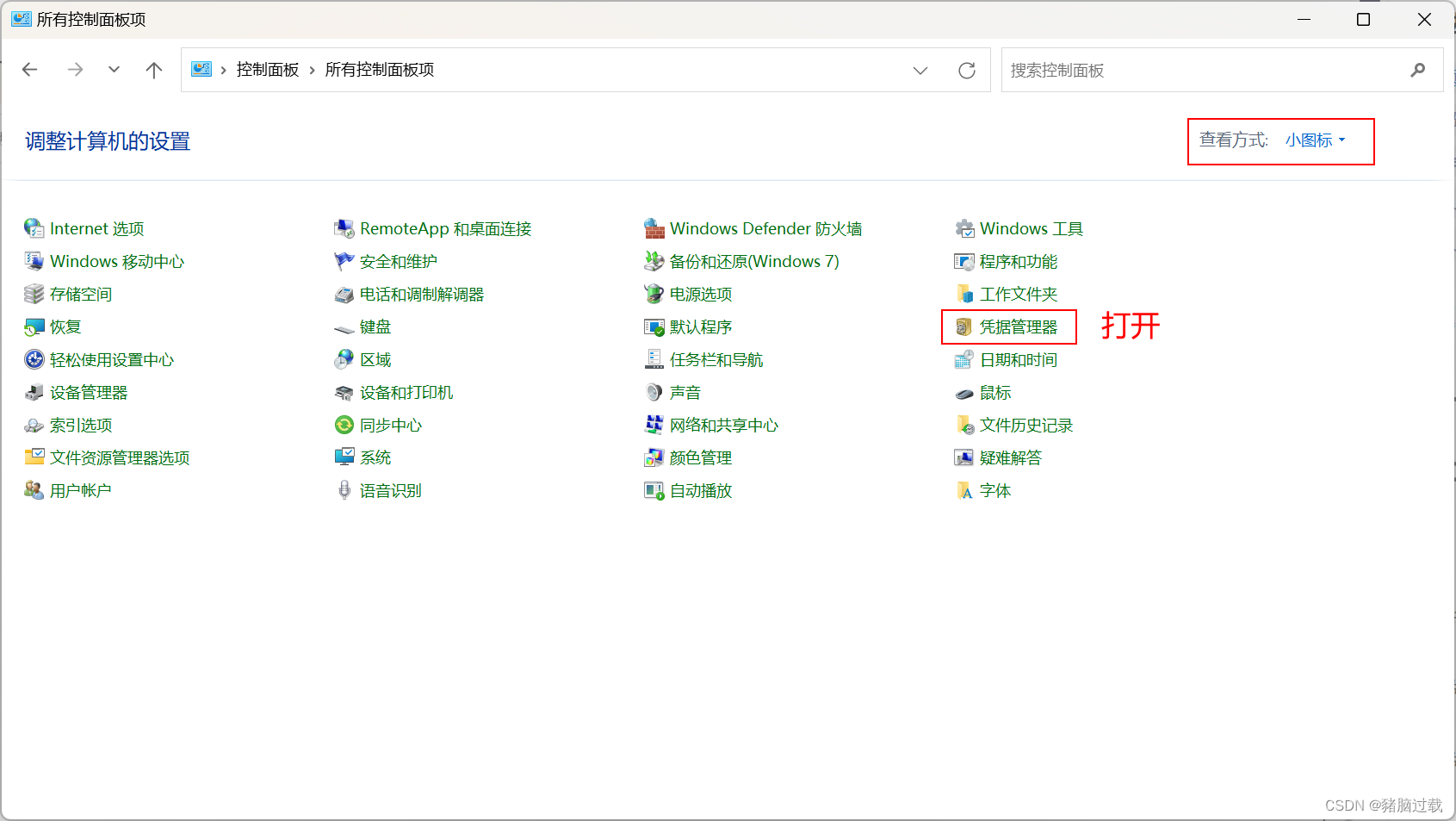1456x821 pixels.
Task: Expand the address bar history chevron
Action: [920, 70]
